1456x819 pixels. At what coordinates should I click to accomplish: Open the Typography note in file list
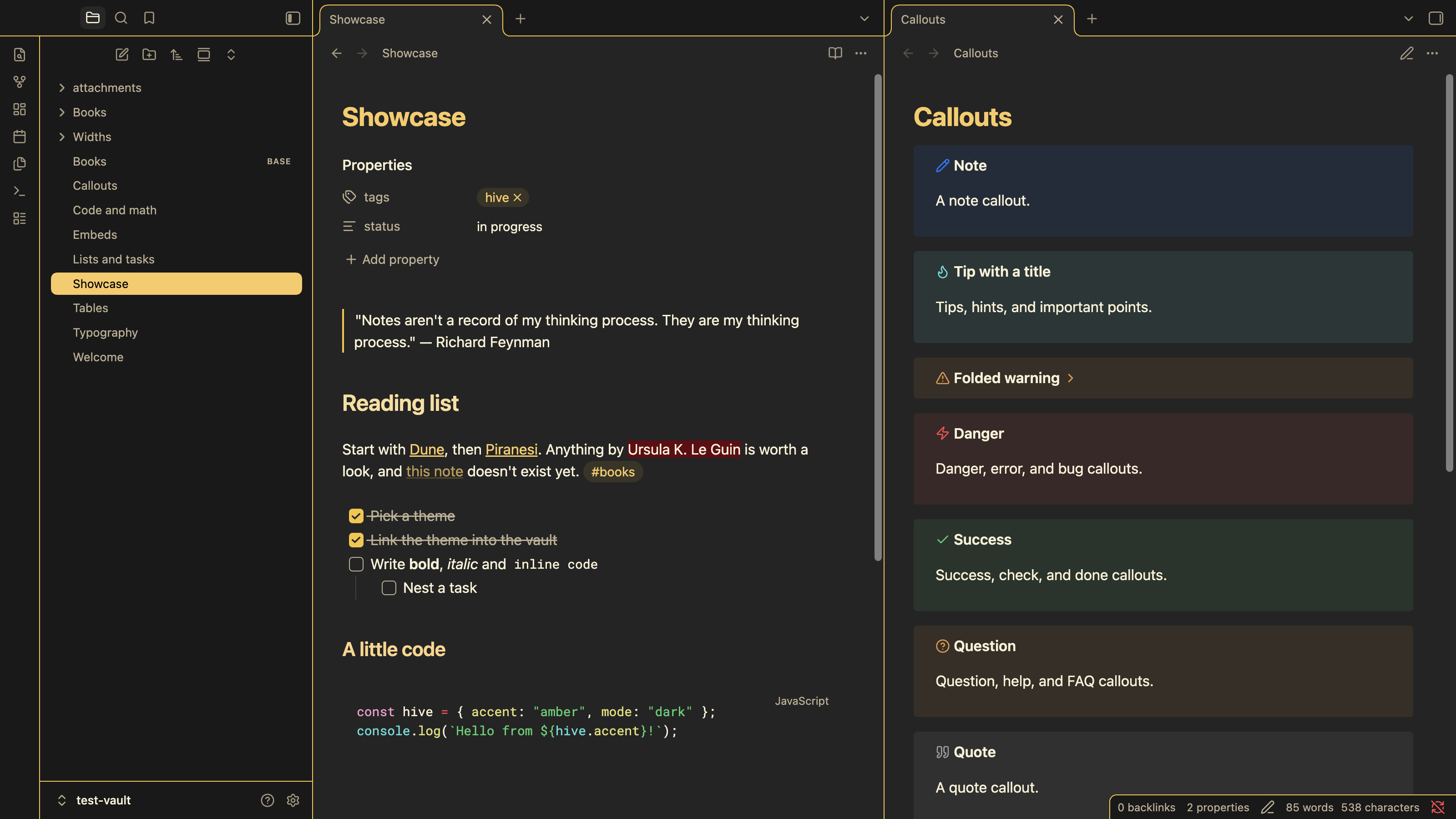click(x=177, y=332)
